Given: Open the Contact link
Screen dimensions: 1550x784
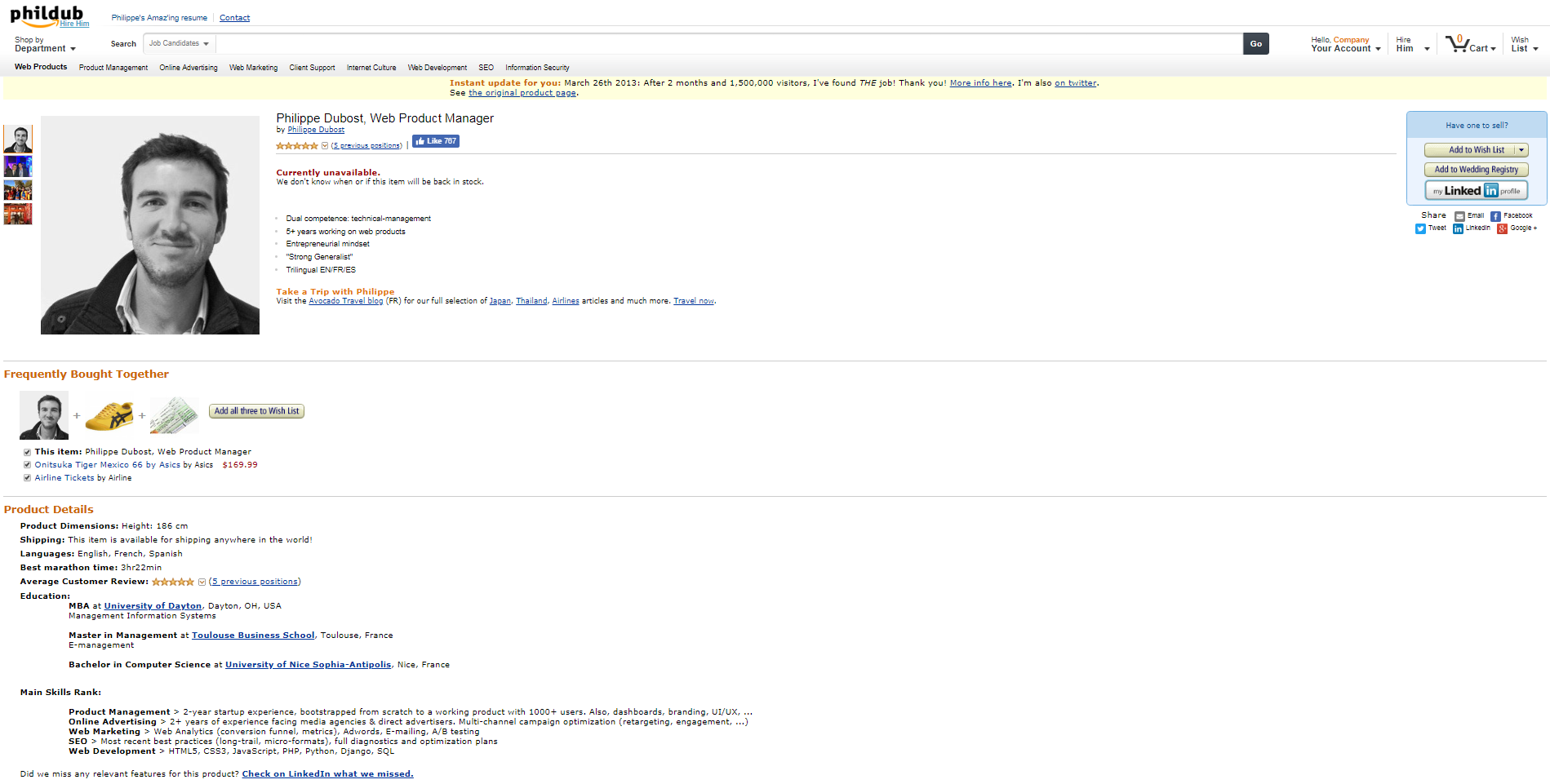Looking at the screenshot, I should pyautogui.click(x=234, y=18).
